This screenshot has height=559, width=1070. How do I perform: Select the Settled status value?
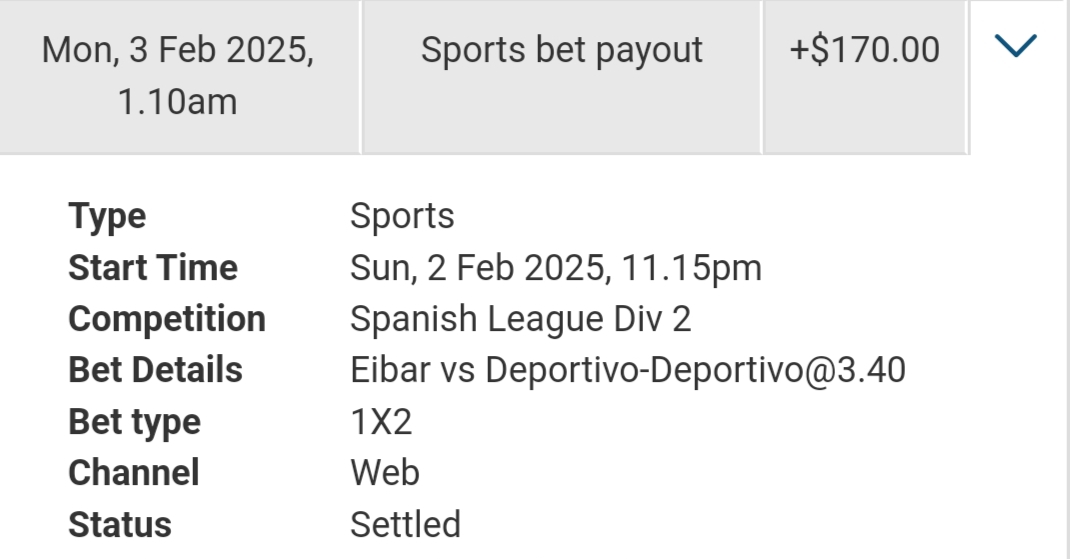[405, 525]
